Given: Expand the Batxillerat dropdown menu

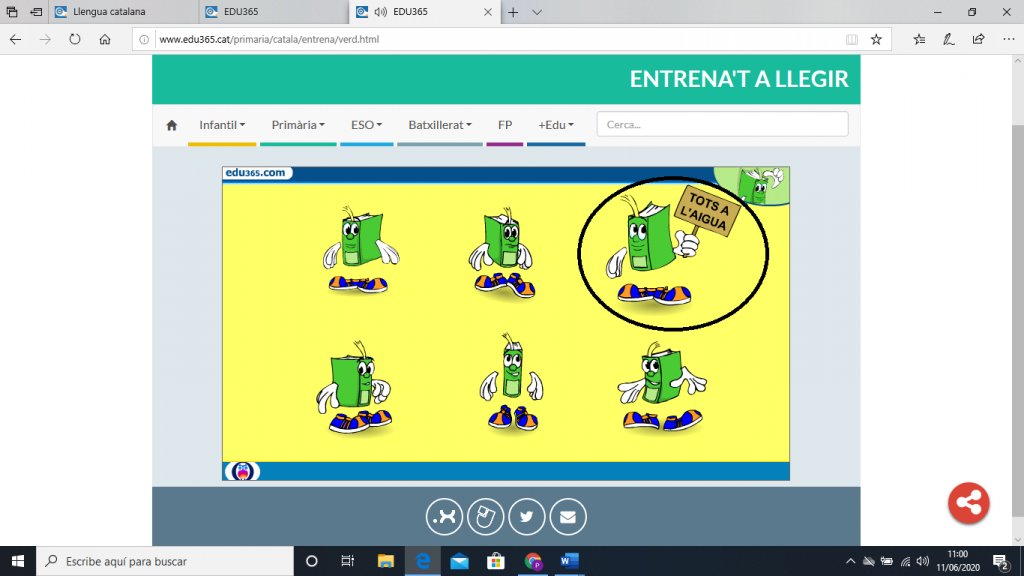Looking at the screenshot, I should [x=440, y=125].
